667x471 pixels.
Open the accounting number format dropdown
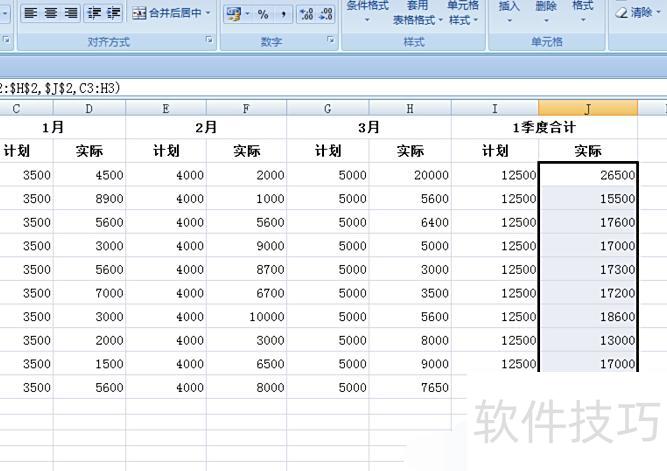click(x=246, y=14)
